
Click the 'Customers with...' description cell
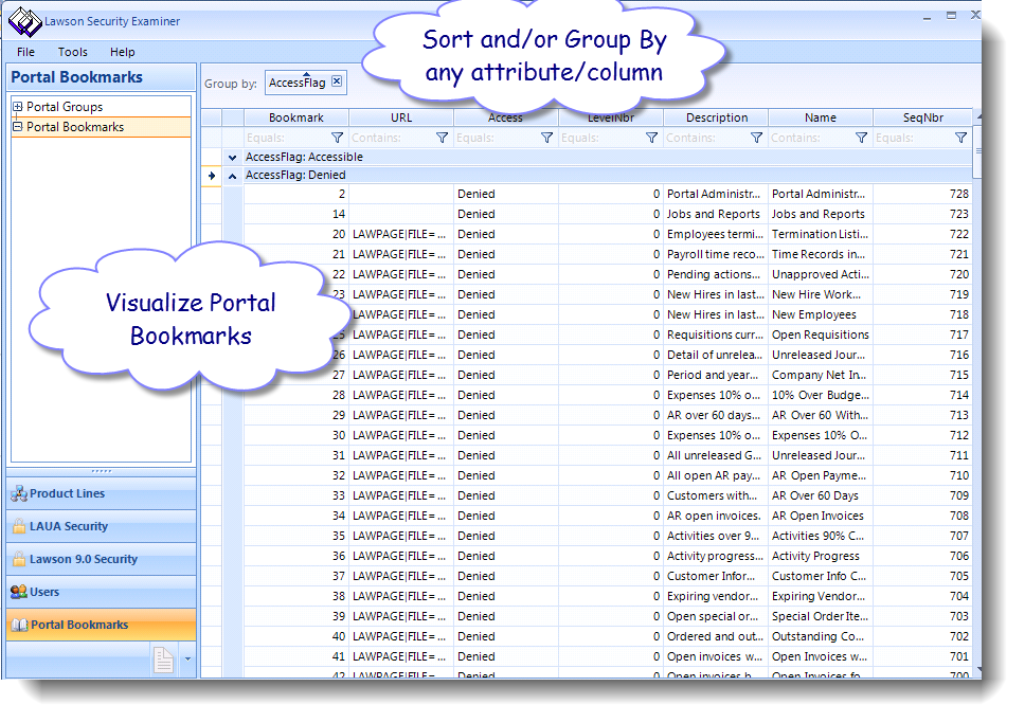[716, 495]
